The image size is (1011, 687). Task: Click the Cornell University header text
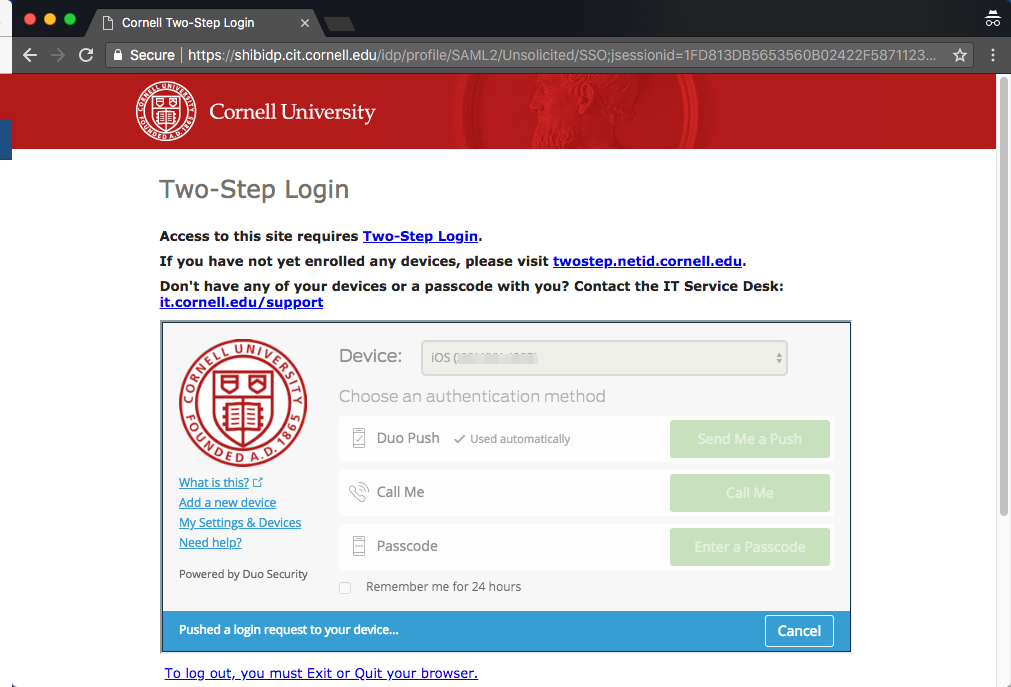(292, 112)
